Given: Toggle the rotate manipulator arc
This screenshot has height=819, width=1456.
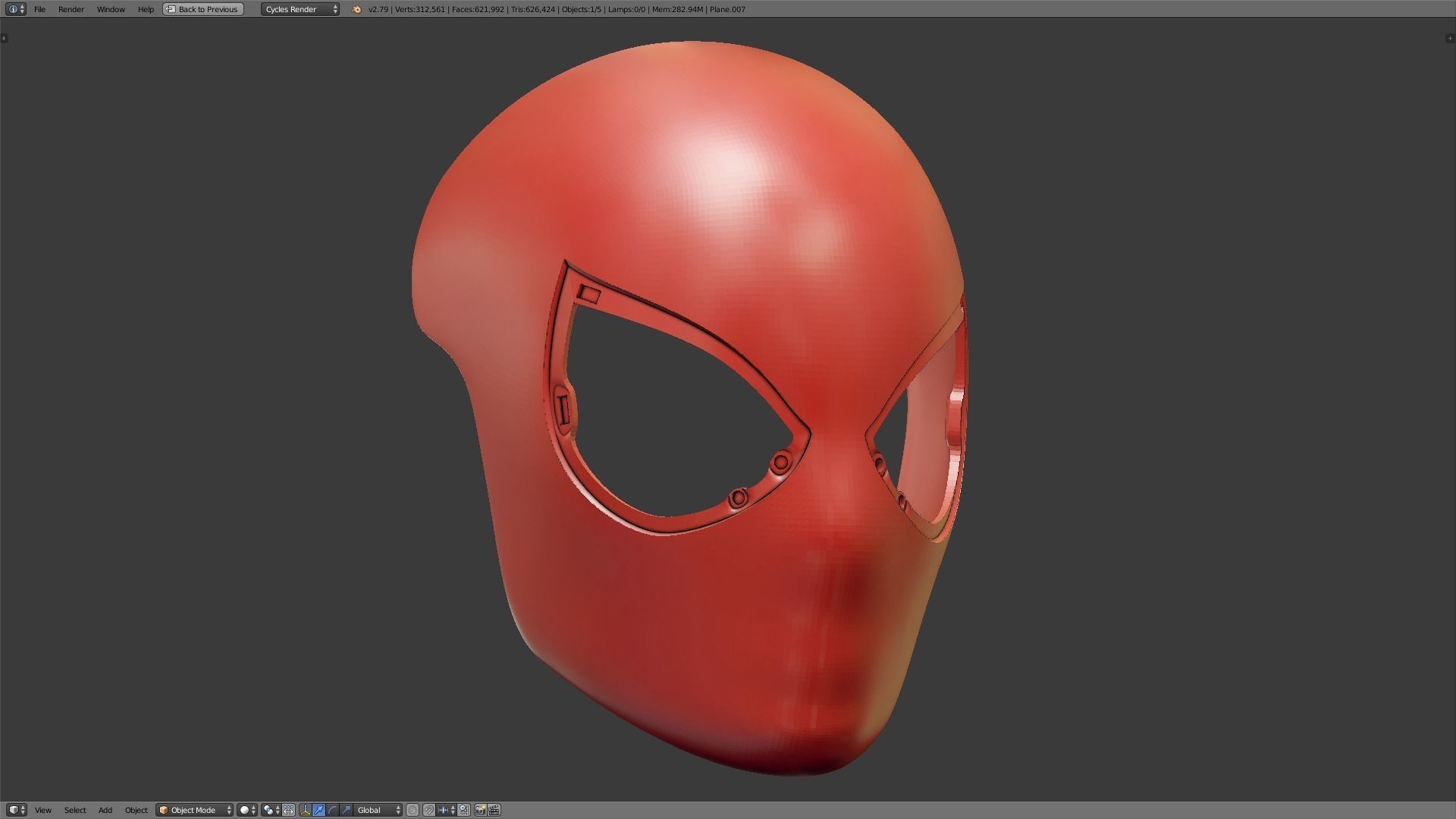Looking at the screenshot, I should pos(332,810).
